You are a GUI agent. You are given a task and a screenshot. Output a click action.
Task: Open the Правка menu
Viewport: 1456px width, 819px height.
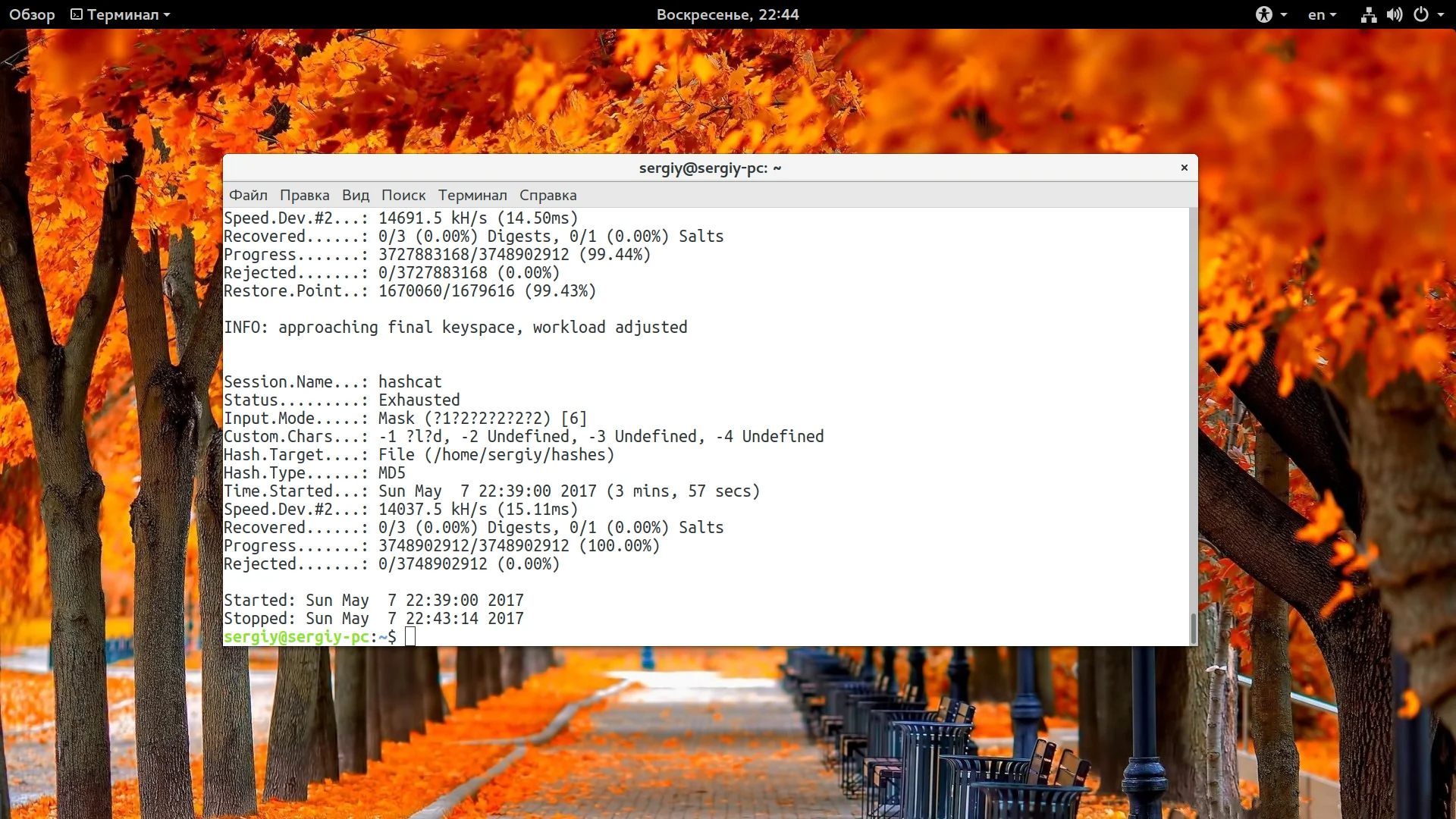pos(304,195)
